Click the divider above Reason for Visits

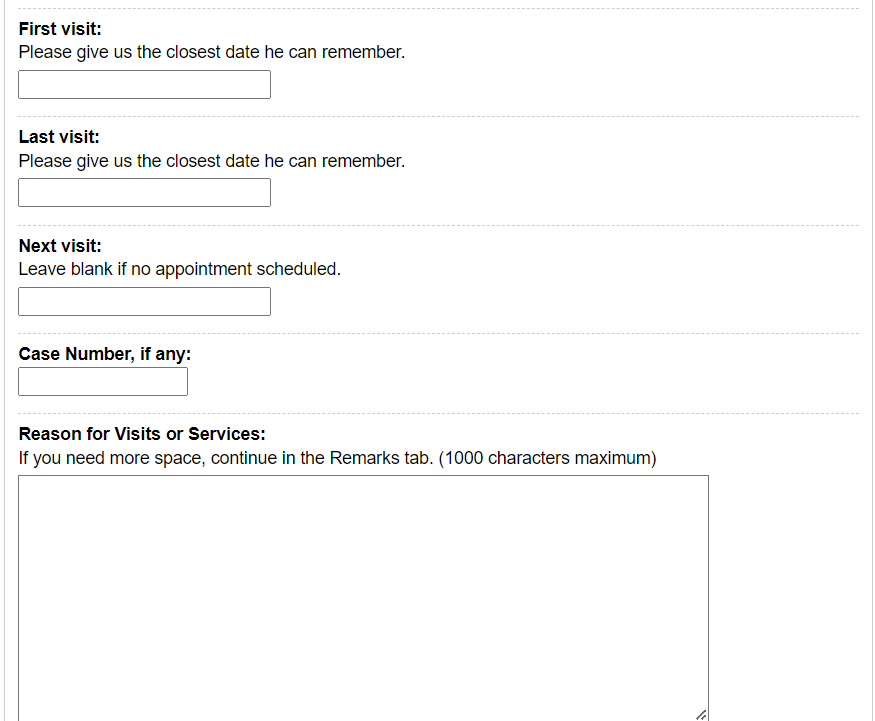tap(438, 412)
